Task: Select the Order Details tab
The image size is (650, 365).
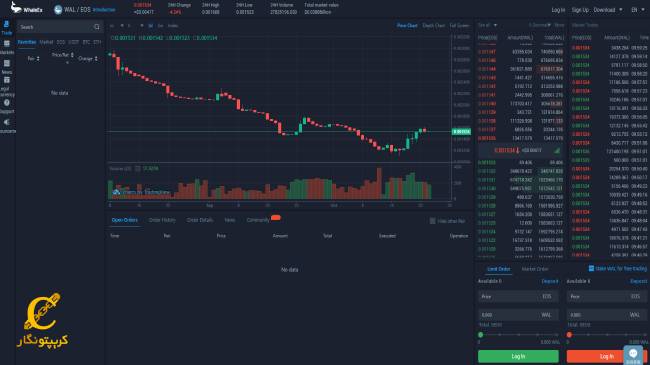Action: click(x=200, y=220)
